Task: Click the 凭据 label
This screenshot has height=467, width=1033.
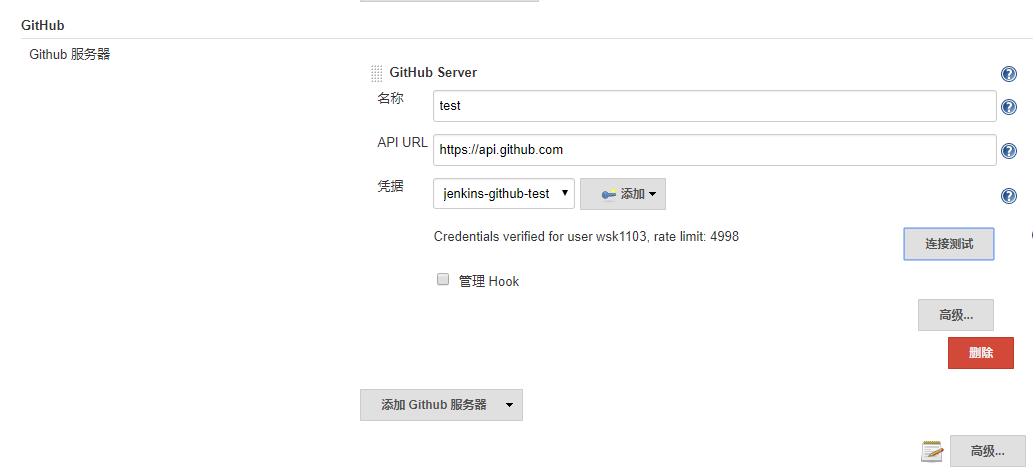Action: (x=390, y=186)
